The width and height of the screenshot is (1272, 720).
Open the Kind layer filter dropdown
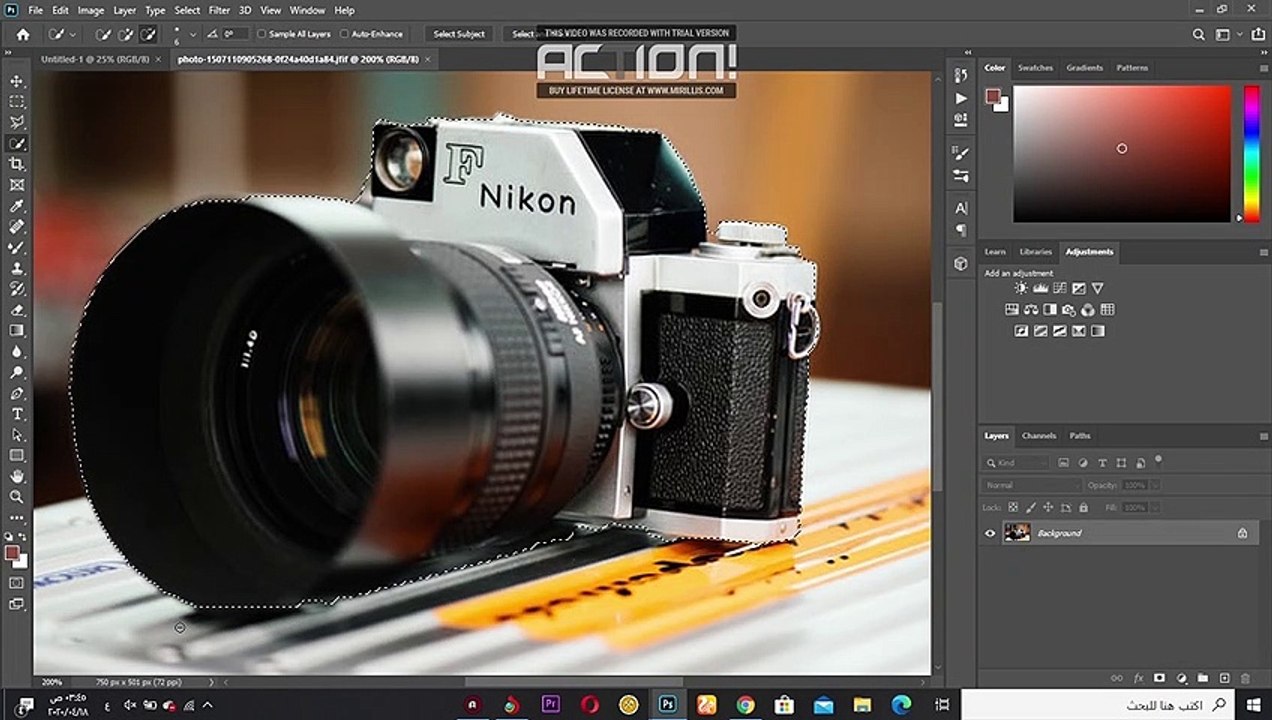(x=1017, y=463)
